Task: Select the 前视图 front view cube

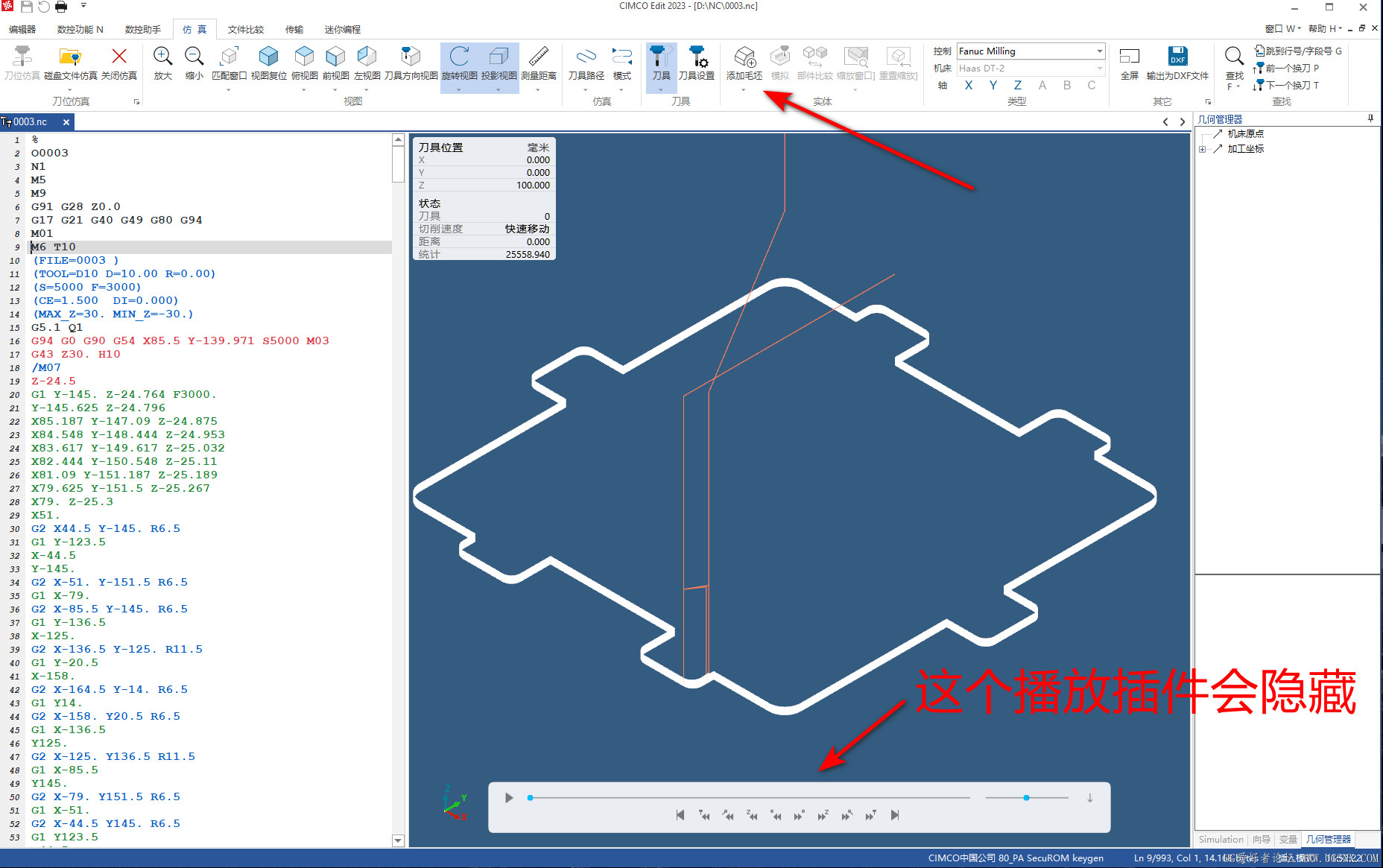Action: (x=335, y=57)
